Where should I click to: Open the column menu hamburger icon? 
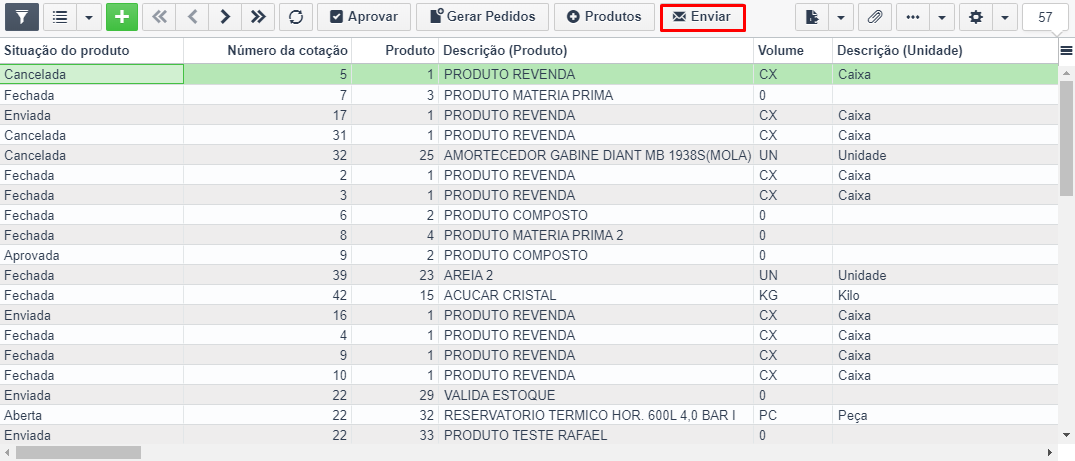click(1066, 50)
